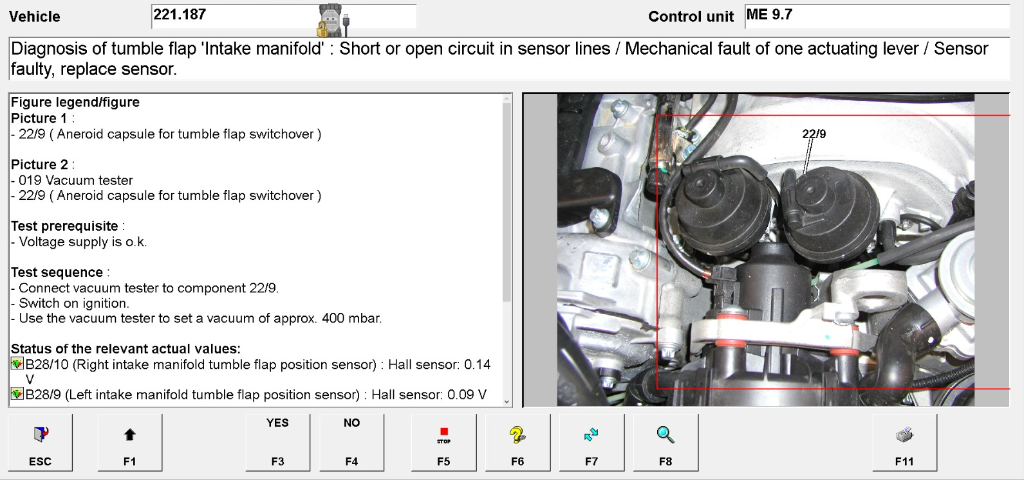Screen dimensions: 1024x480
Task: Click the B28/10 right tumble flap sensor text
Action: [x=258, y=372]
